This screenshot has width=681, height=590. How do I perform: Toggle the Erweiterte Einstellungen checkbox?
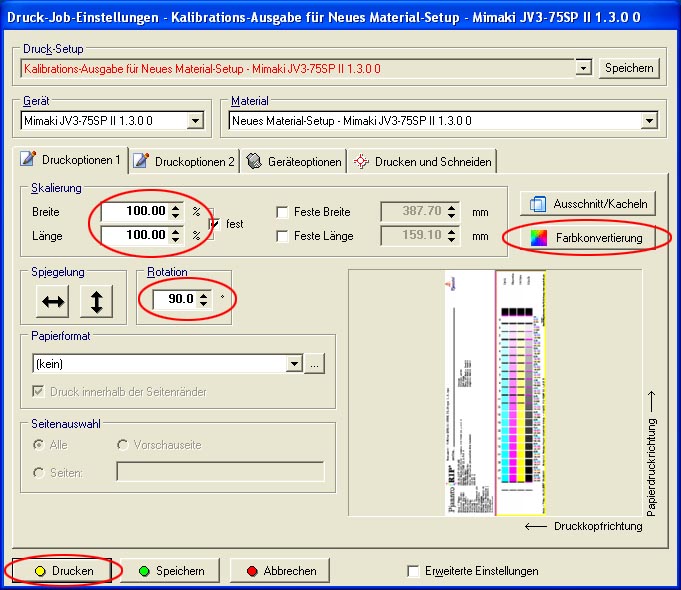[414, 571]
